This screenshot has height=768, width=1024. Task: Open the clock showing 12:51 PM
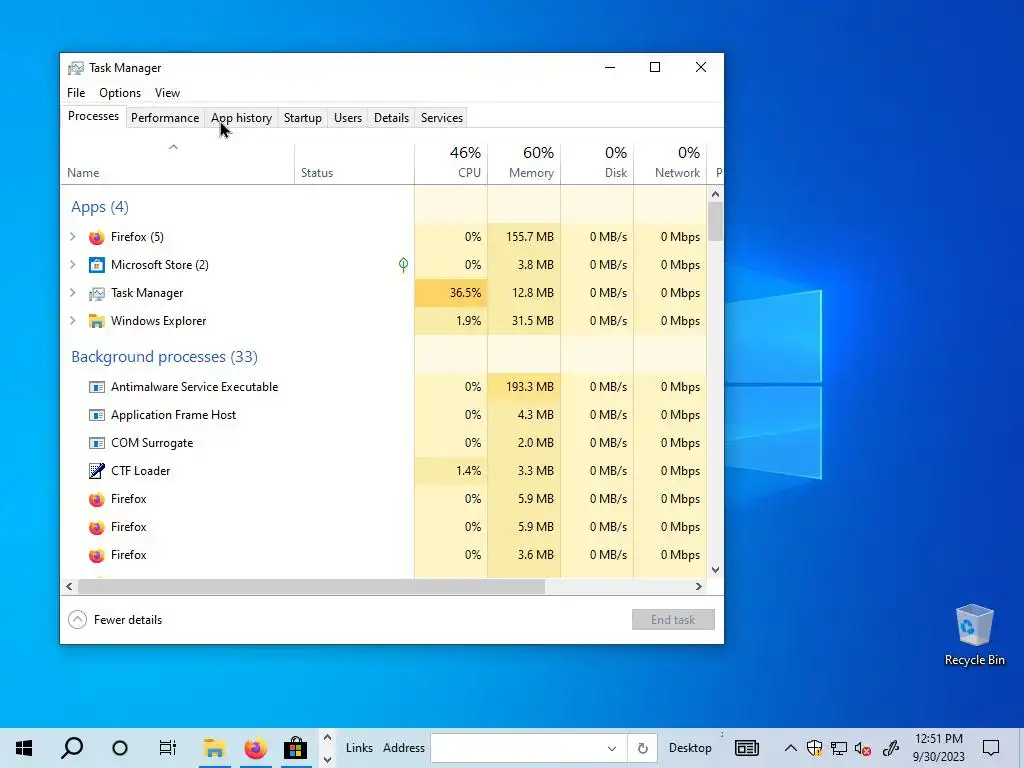pyautogui.click(x=938, y=748)
